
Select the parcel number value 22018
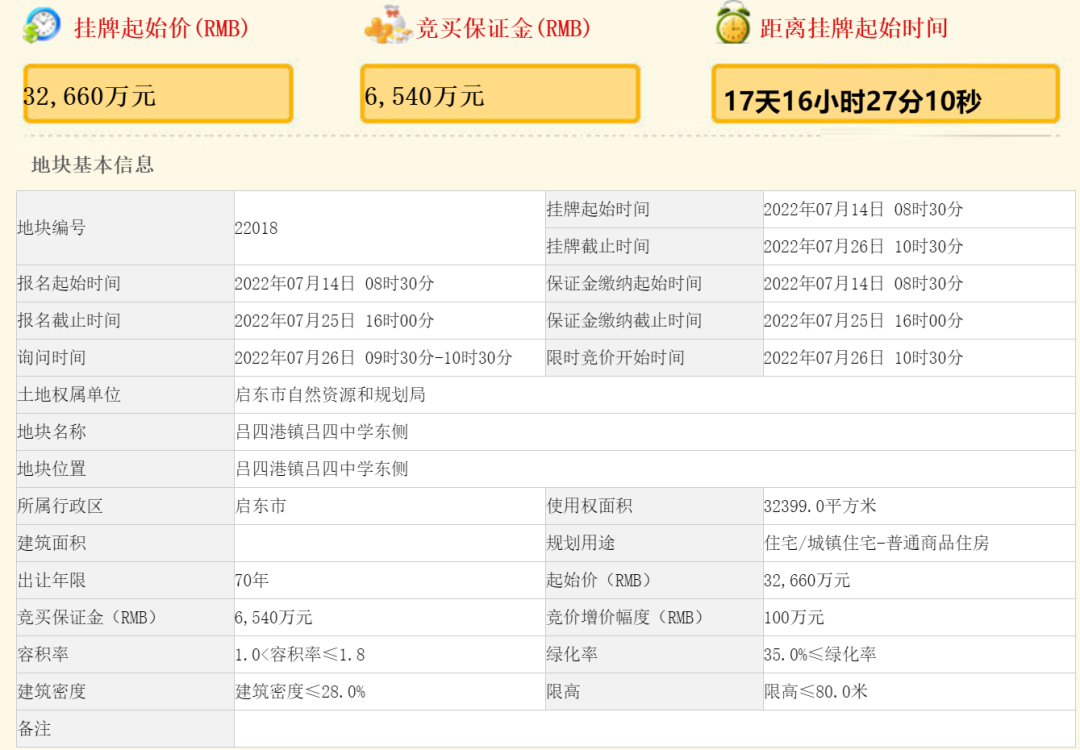pyautogui.click(x=256, y=228)
